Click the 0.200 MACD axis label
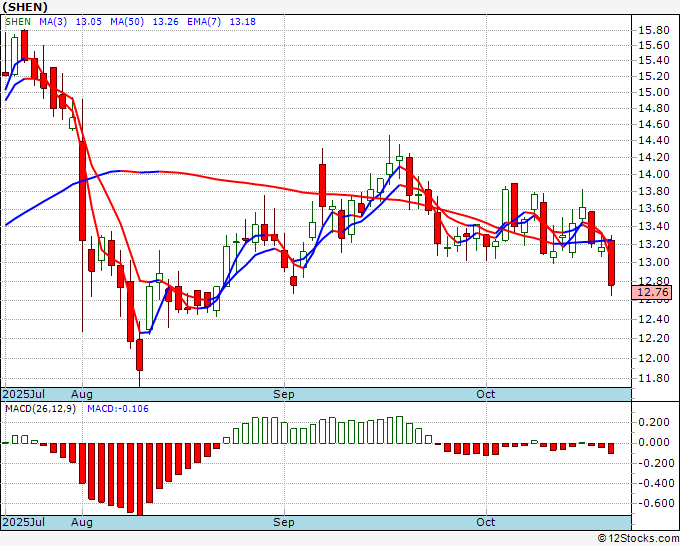The width and height of the screenshot is (680, 546). point(654,422)
